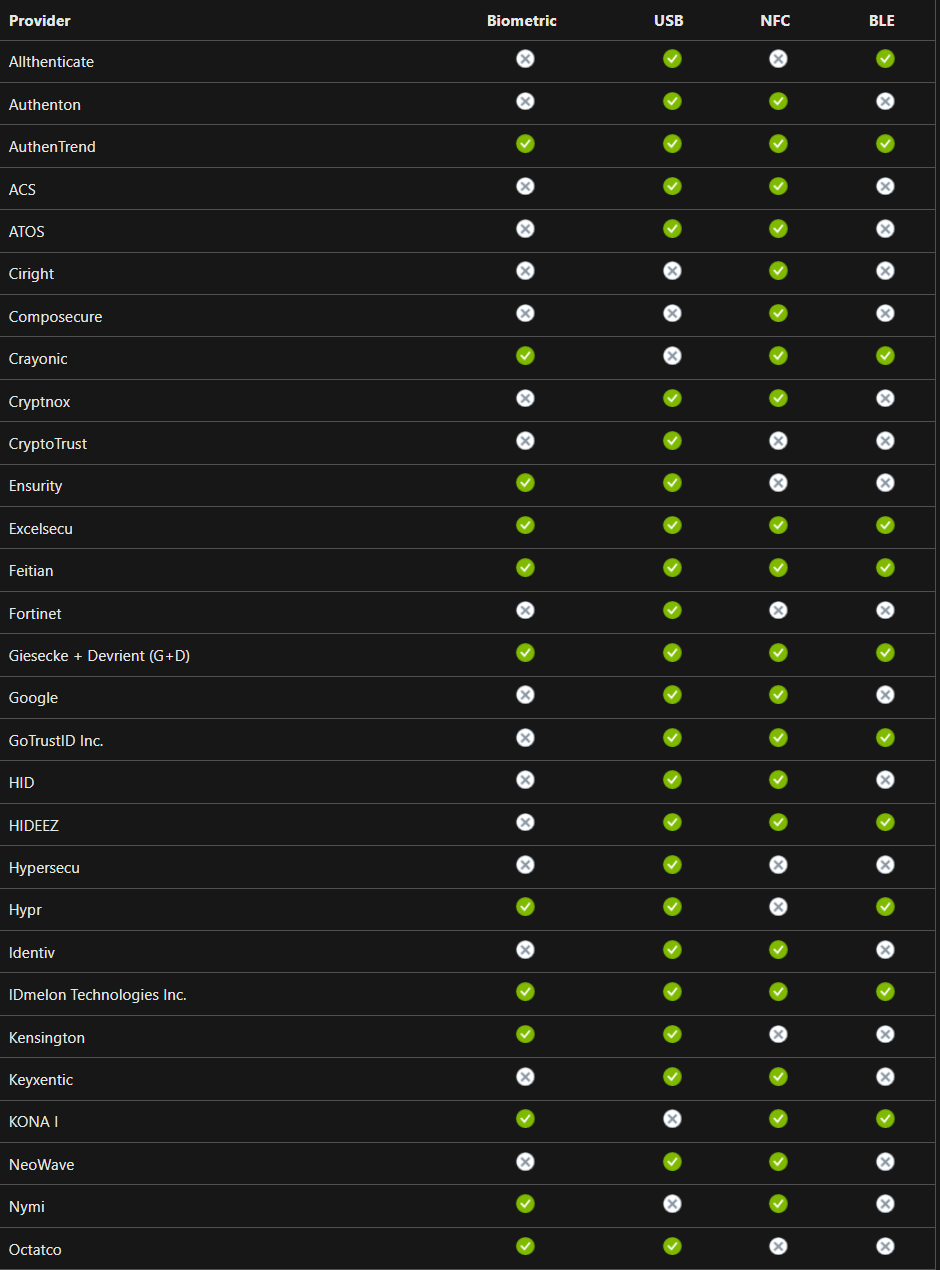Click Hypr's NFC cross icon

click(778, 907)
